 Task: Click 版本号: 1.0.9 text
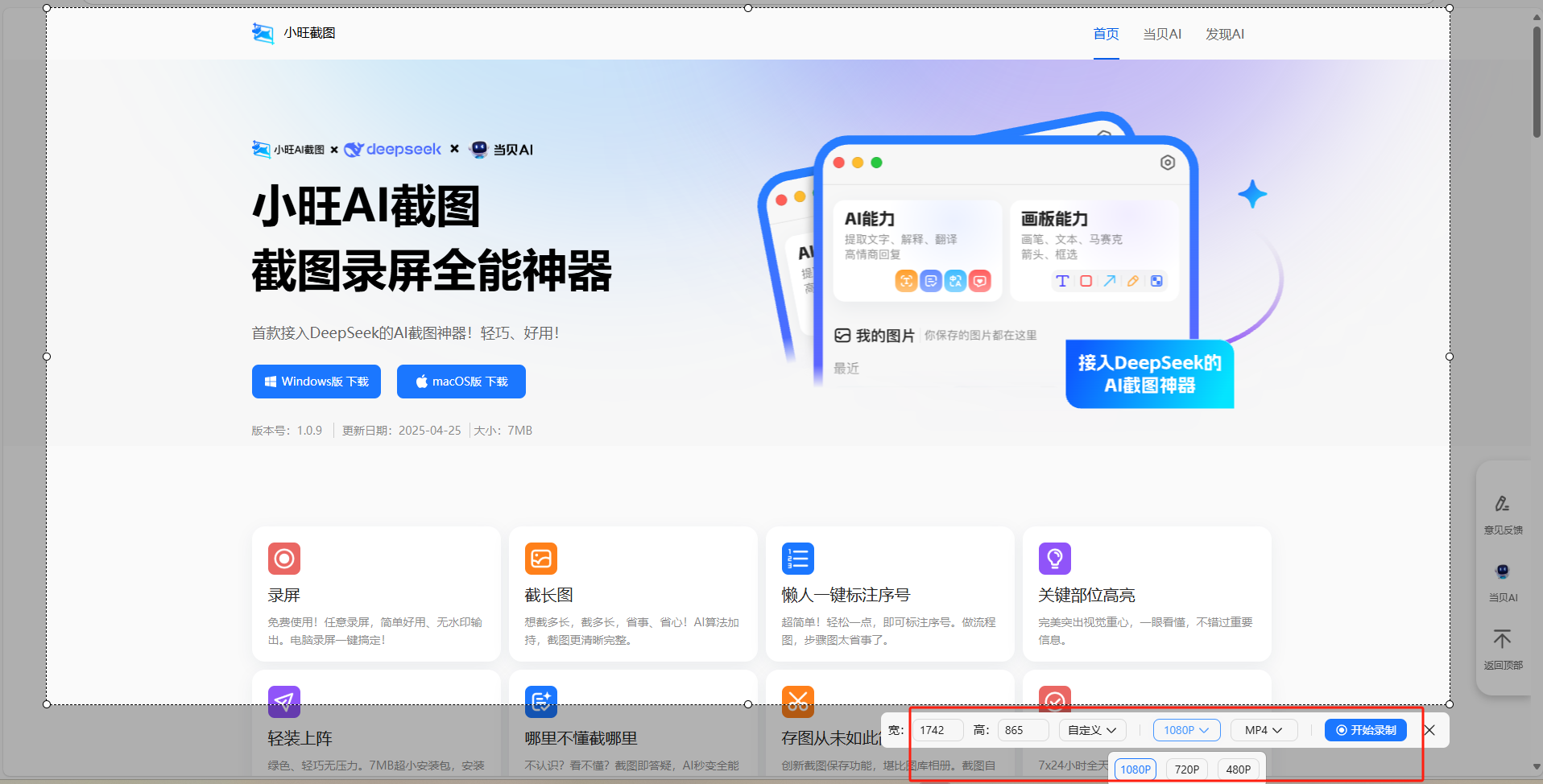(x=287, y=431)
